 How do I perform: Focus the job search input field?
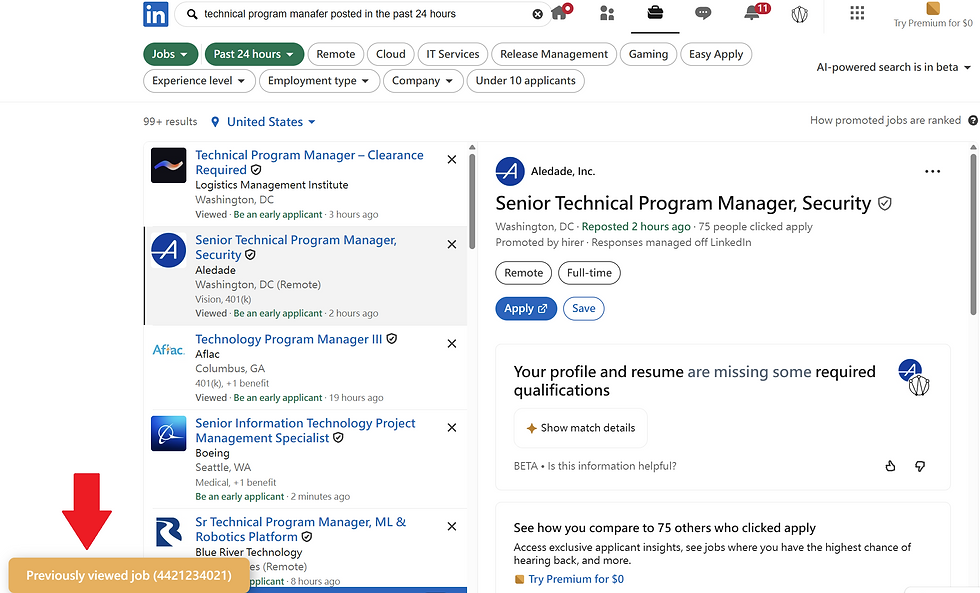(x=362, y=14)
